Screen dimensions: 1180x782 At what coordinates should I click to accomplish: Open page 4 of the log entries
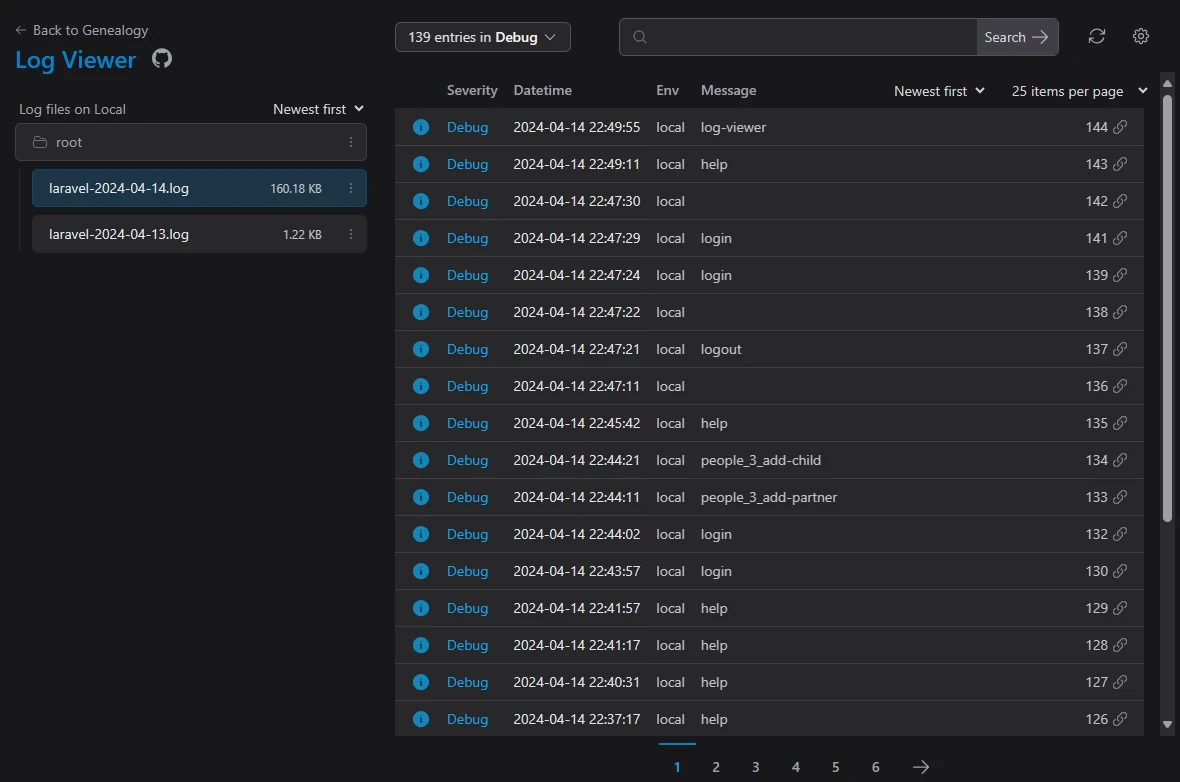pyautogui.click(x=795, y=766)
